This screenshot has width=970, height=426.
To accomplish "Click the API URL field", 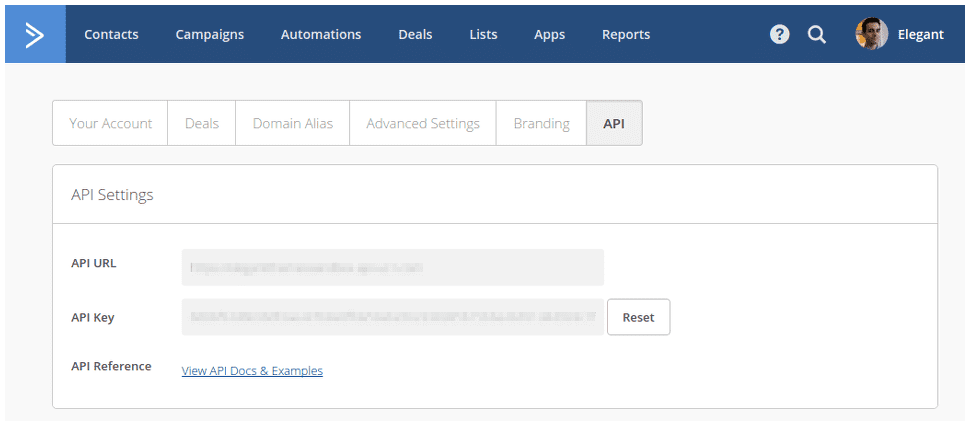I will [x=392, y=268].
